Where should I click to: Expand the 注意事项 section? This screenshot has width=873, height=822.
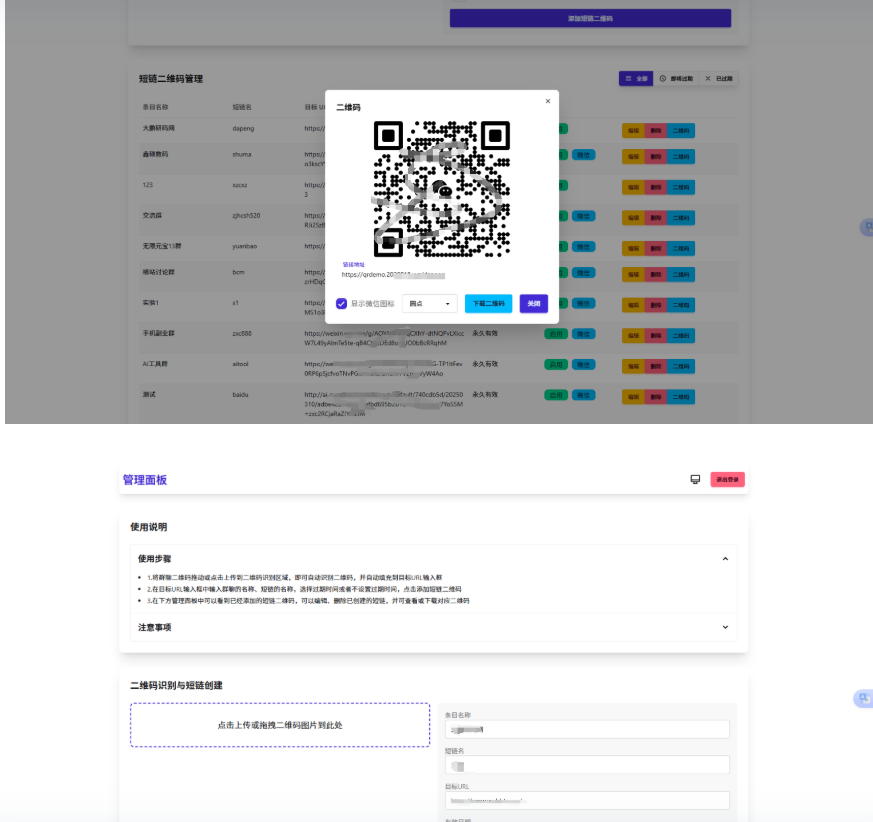[x=725, y=627]
